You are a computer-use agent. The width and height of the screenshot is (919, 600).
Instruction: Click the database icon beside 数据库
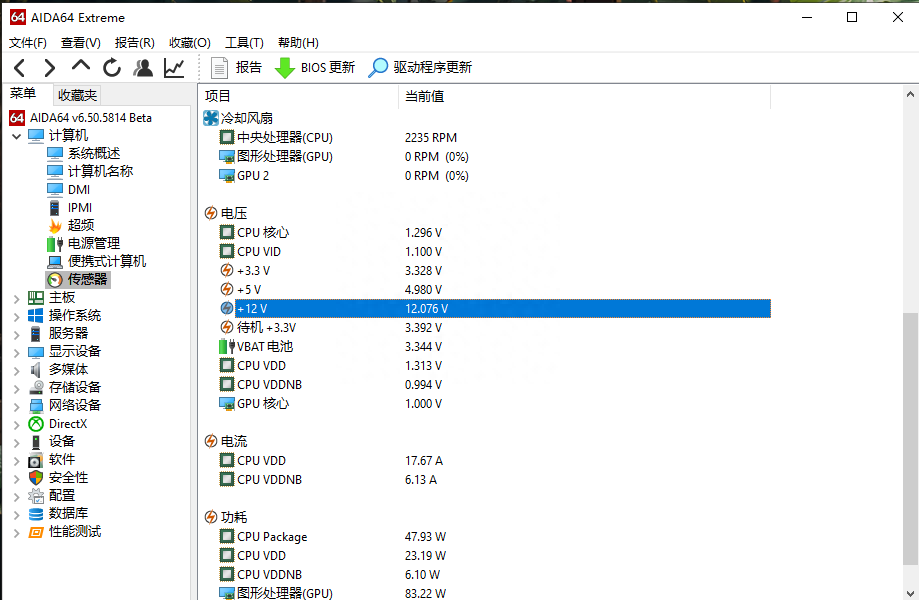[x=36, y=514]
